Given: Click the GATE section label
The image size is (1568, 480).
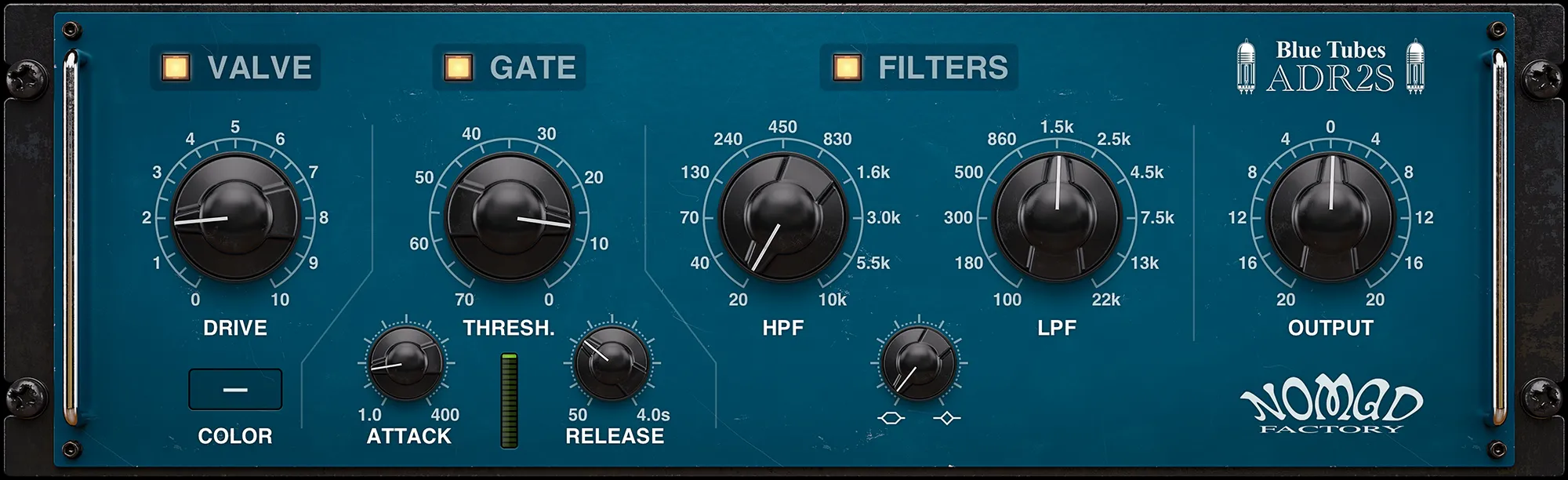Looking at the screenshot, I should [x=533, y=67].
